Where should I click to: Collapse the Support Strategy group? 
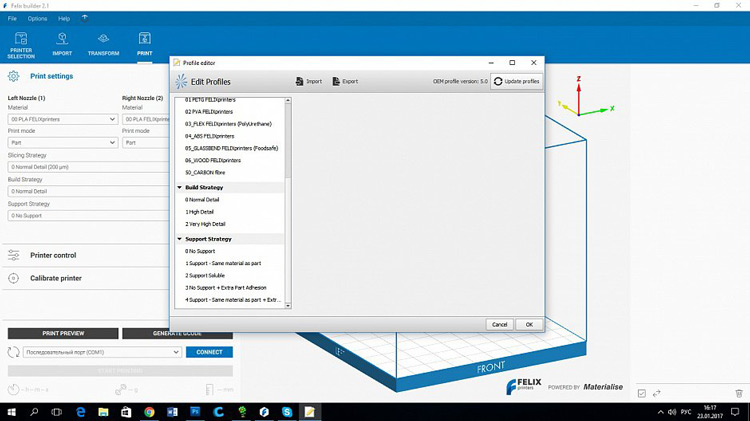[179, 239]
